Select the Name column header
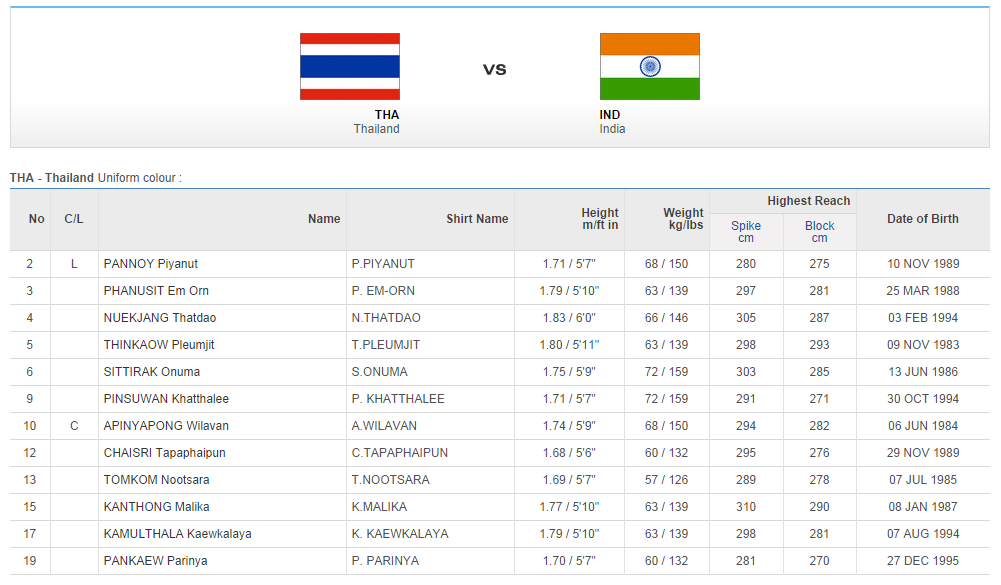Screen dimensions: 1001x585 (324, 219)
